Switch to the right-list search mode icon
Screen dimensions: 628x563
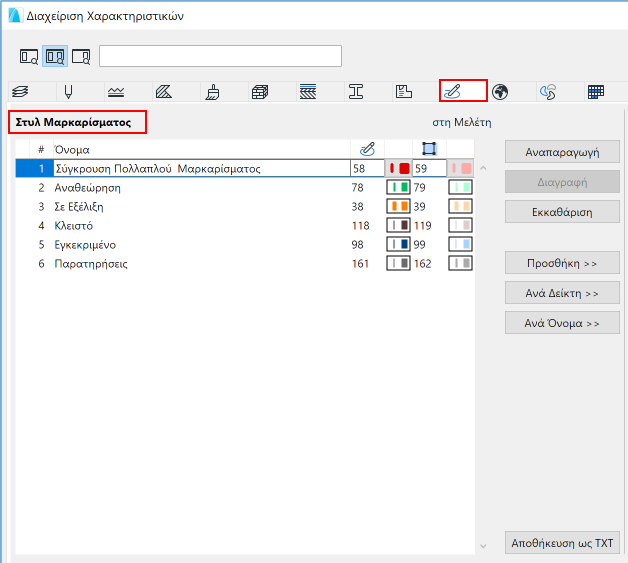click(x=81, y=56)
